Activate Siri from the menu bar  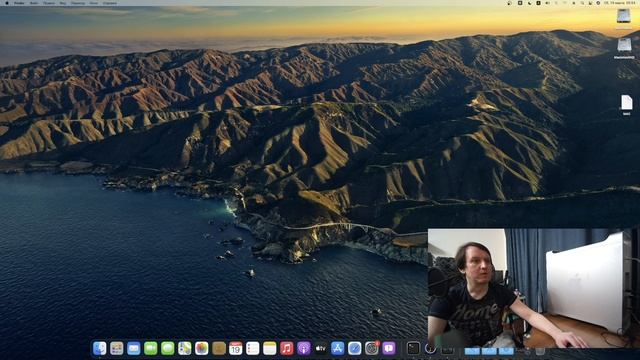[598, 3]
